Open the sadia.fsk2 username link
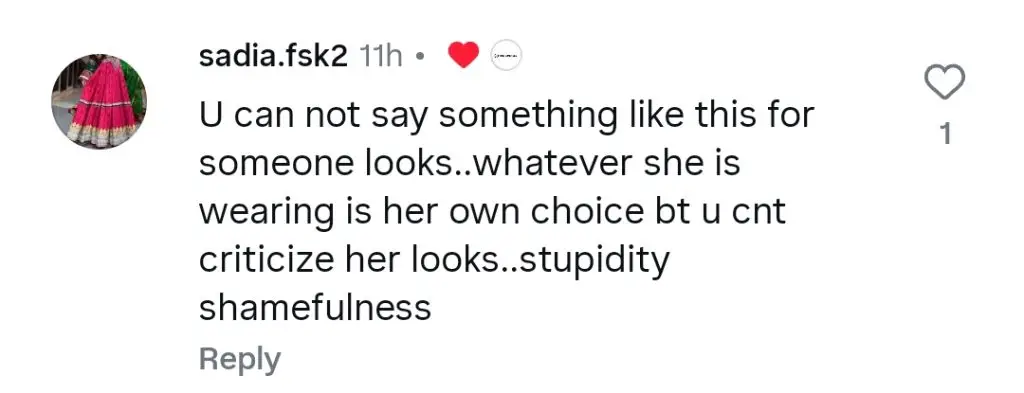Image resolution: width=1024 pixels, height=393 pixels. [x=273, y=57]
